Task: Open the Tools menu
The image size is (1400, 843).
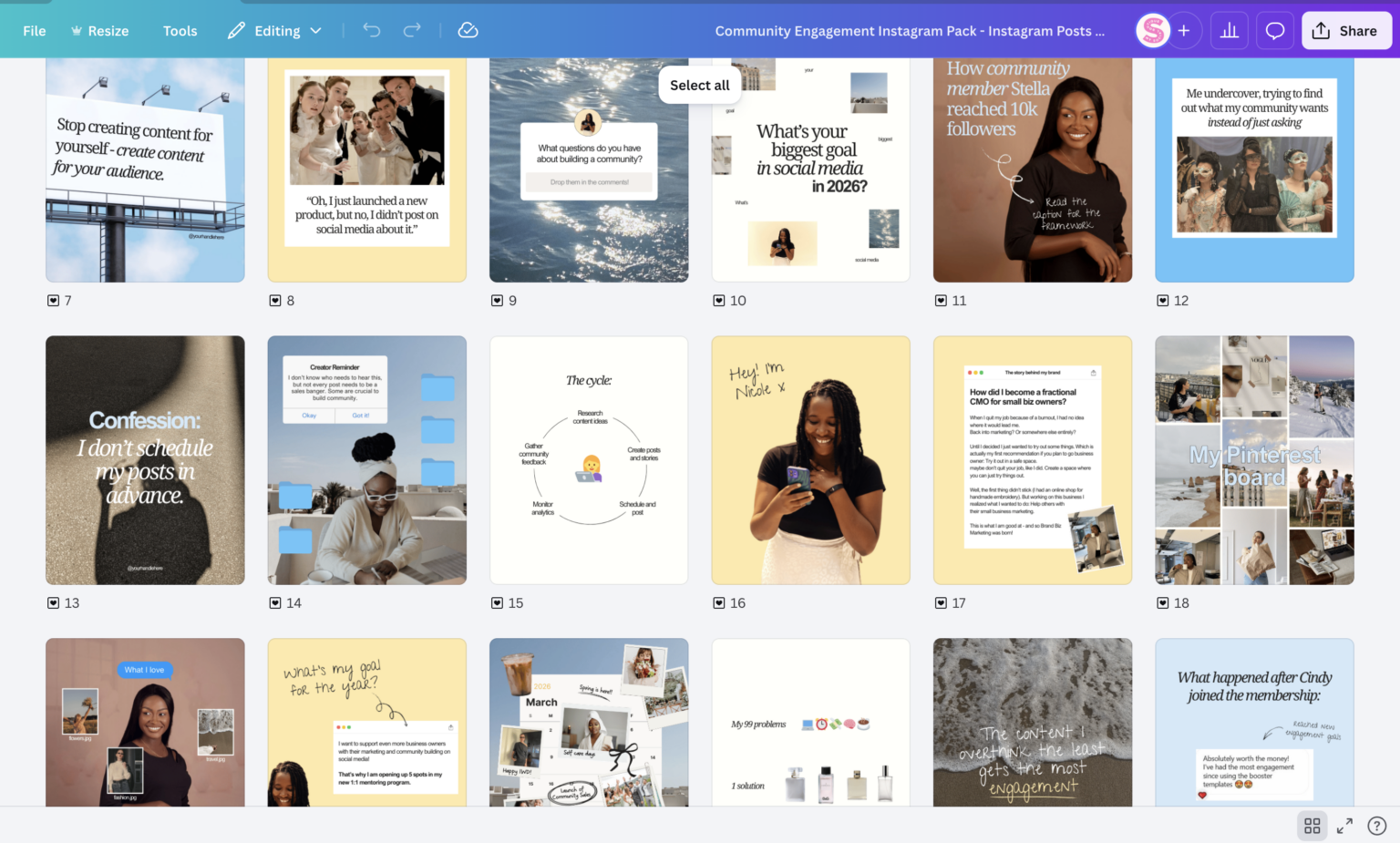Action: point(180,31)
